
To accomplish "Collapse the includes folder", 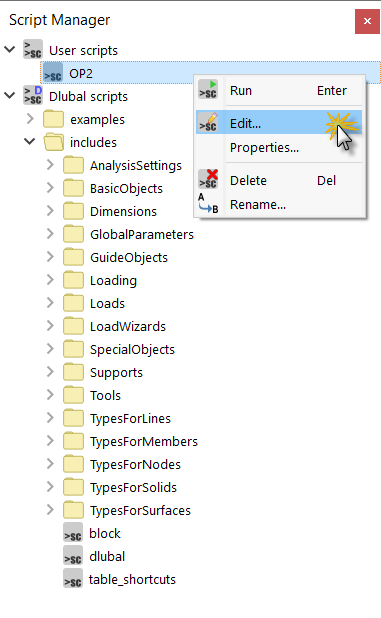I will (30, 141).
